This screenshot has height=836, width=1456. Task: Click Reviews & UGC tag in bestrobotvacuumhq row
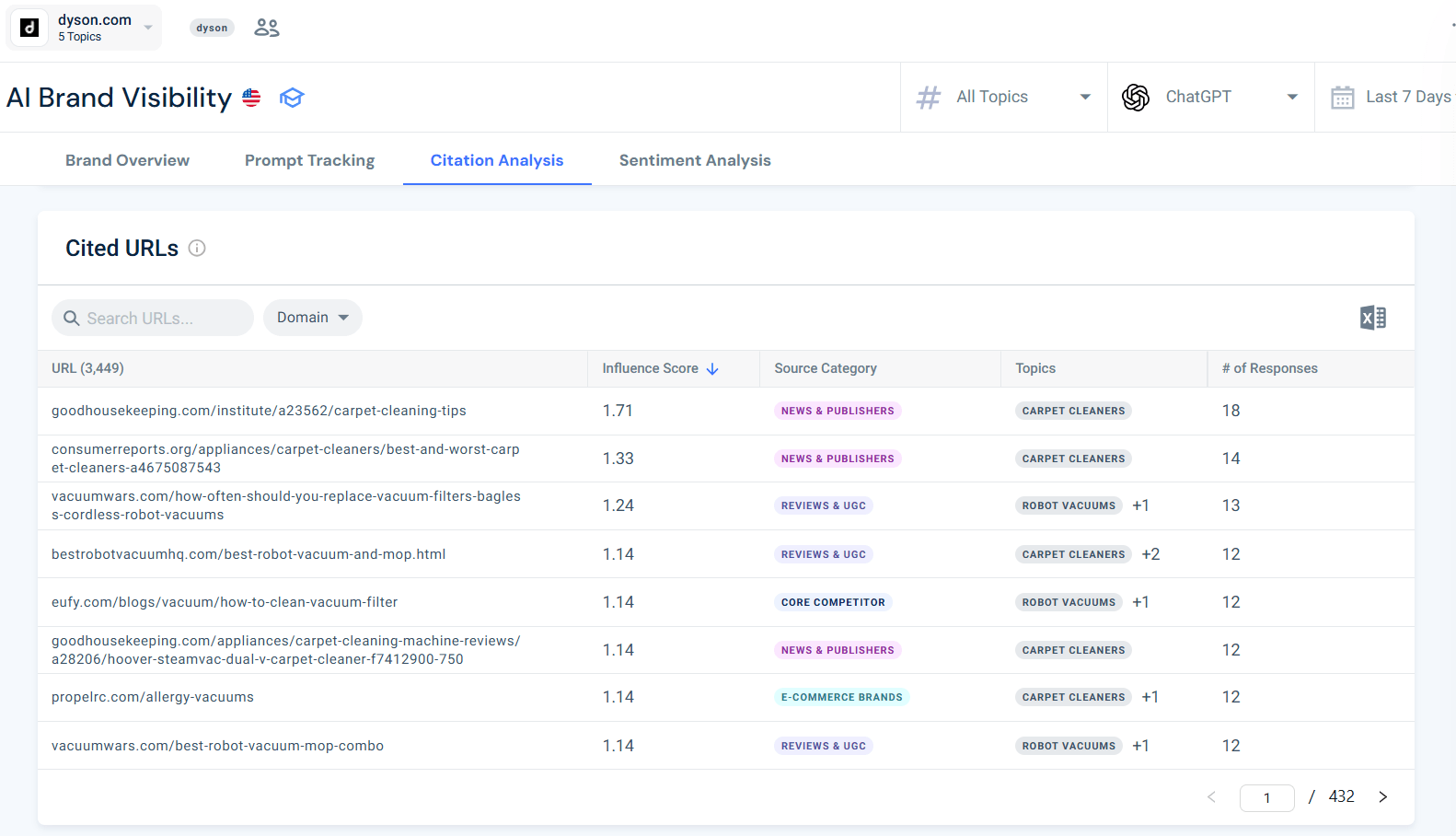click(x=824, y=554)
